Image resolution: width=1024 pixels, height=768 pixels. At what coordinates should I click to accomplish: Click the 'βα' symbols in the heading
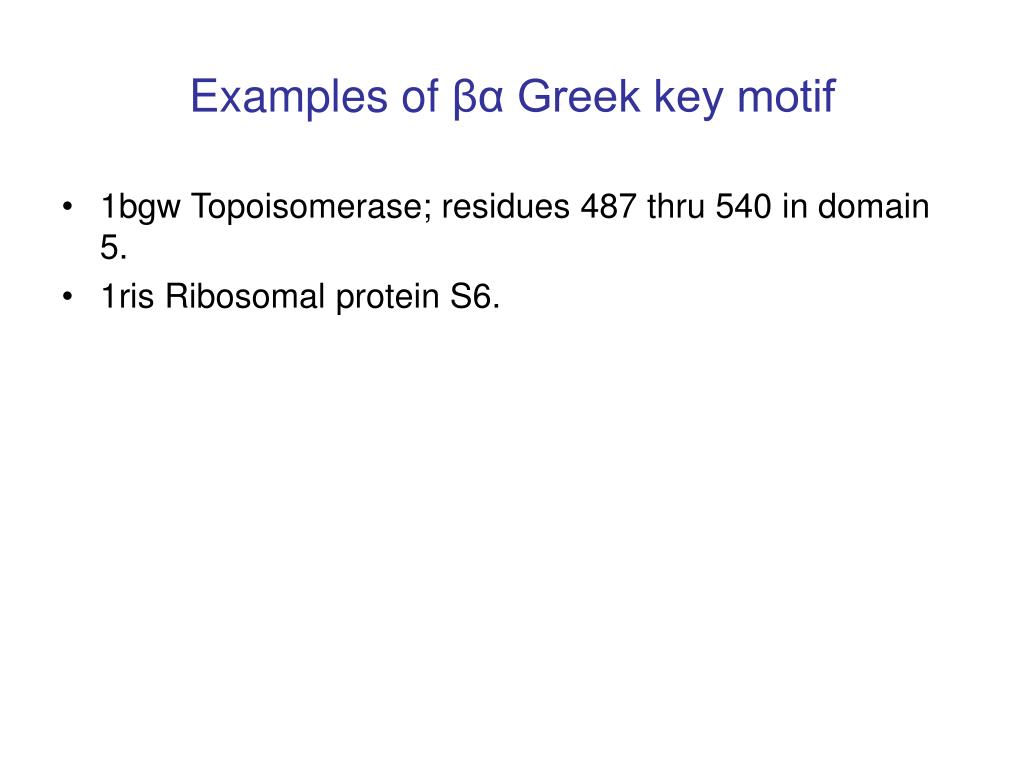[478, 98]
